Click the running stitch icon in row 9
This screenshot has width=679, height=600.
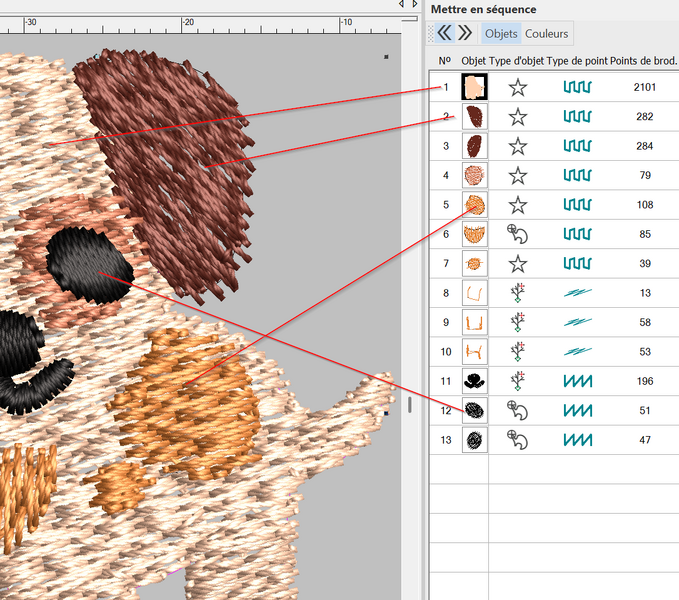577,322
